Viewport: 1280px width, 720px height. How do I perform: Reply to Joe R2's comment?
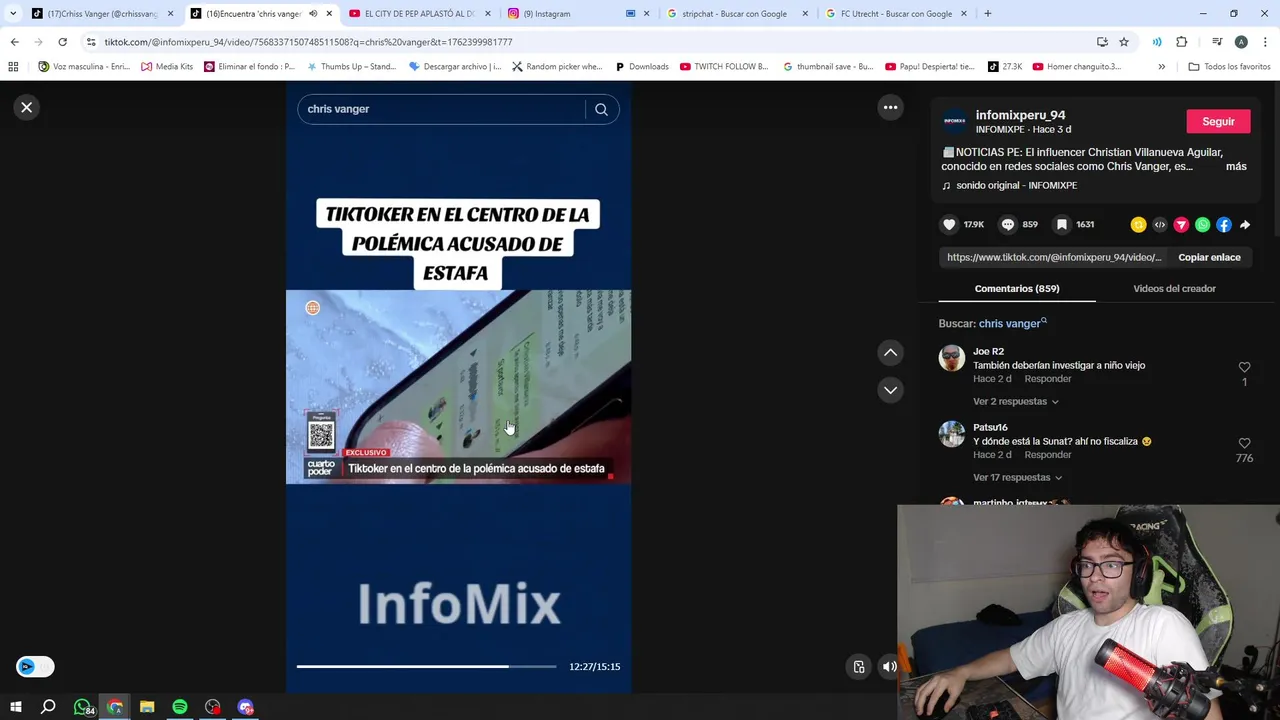tap(1048, 379)
